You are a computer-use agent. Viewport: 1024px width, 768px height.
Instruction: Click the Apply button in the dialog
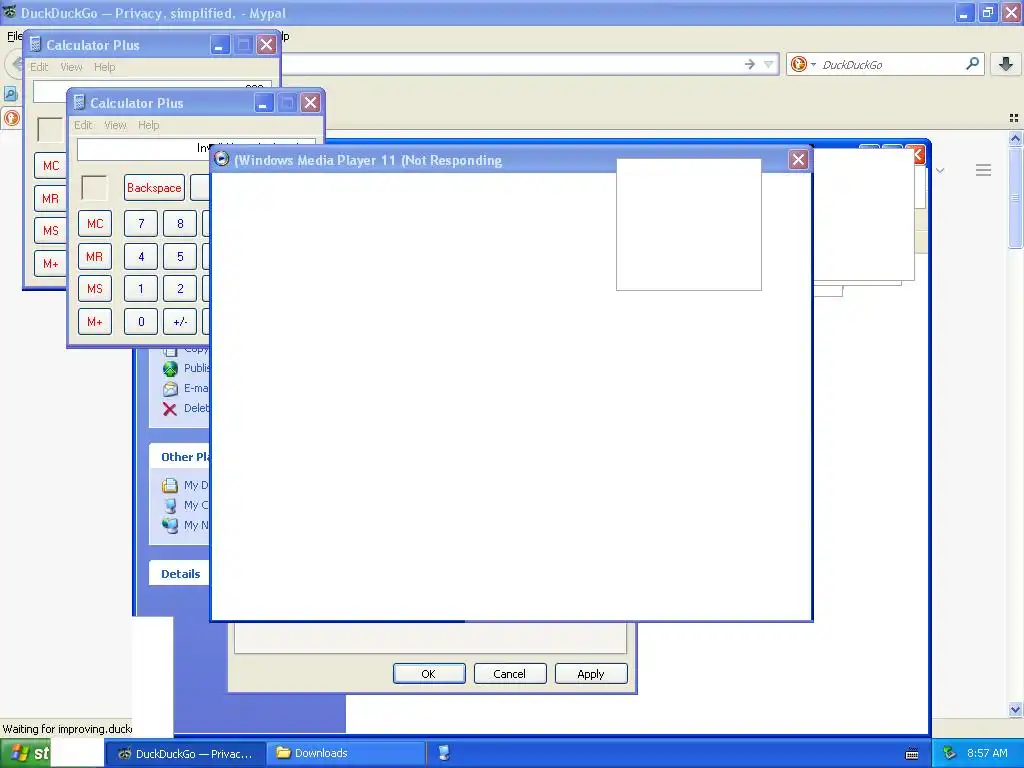pyautogui.click(x=591, y=673)
